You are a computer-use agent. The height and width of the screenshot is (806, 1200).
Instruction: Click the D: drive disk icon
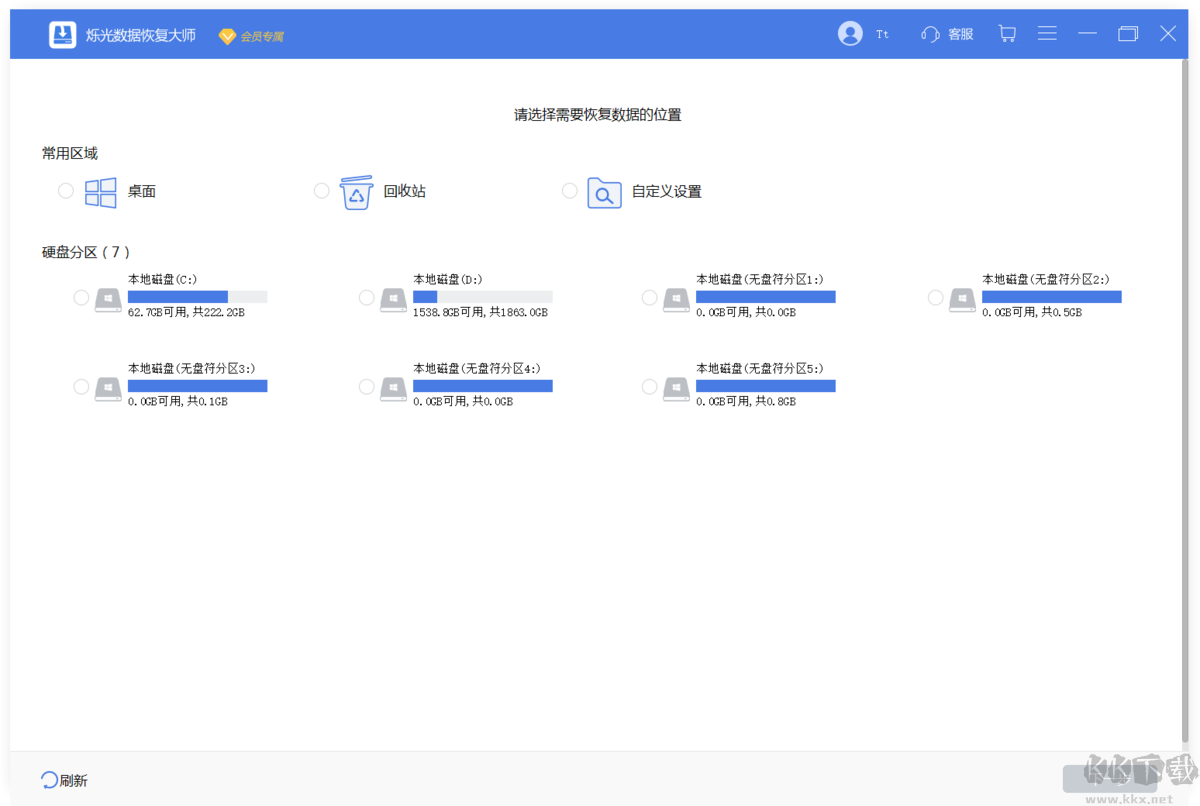pos(392,299)
